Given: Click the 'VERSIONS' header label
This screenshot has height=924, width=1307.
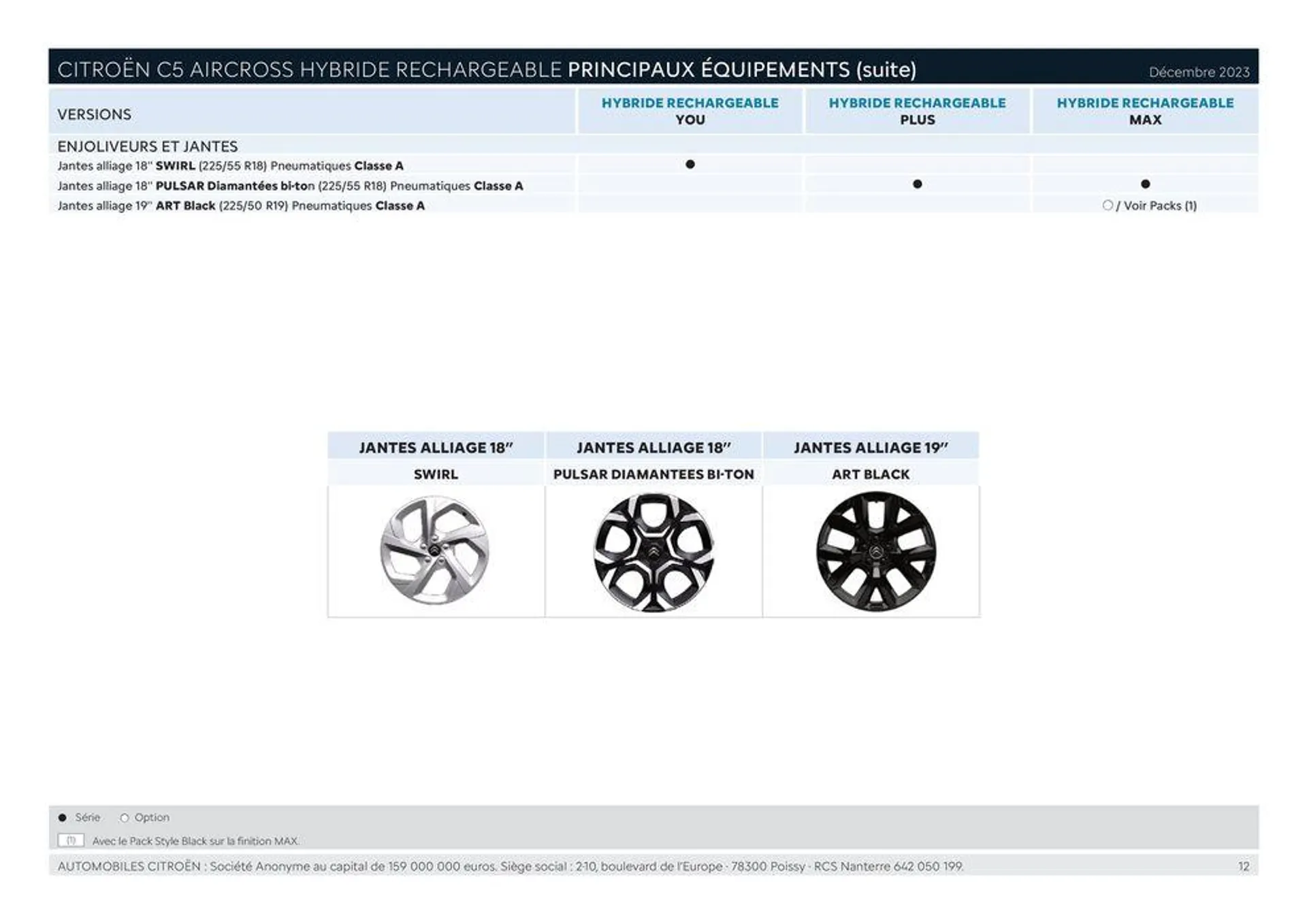Looking at the screenshot, I should pos(94,114).
